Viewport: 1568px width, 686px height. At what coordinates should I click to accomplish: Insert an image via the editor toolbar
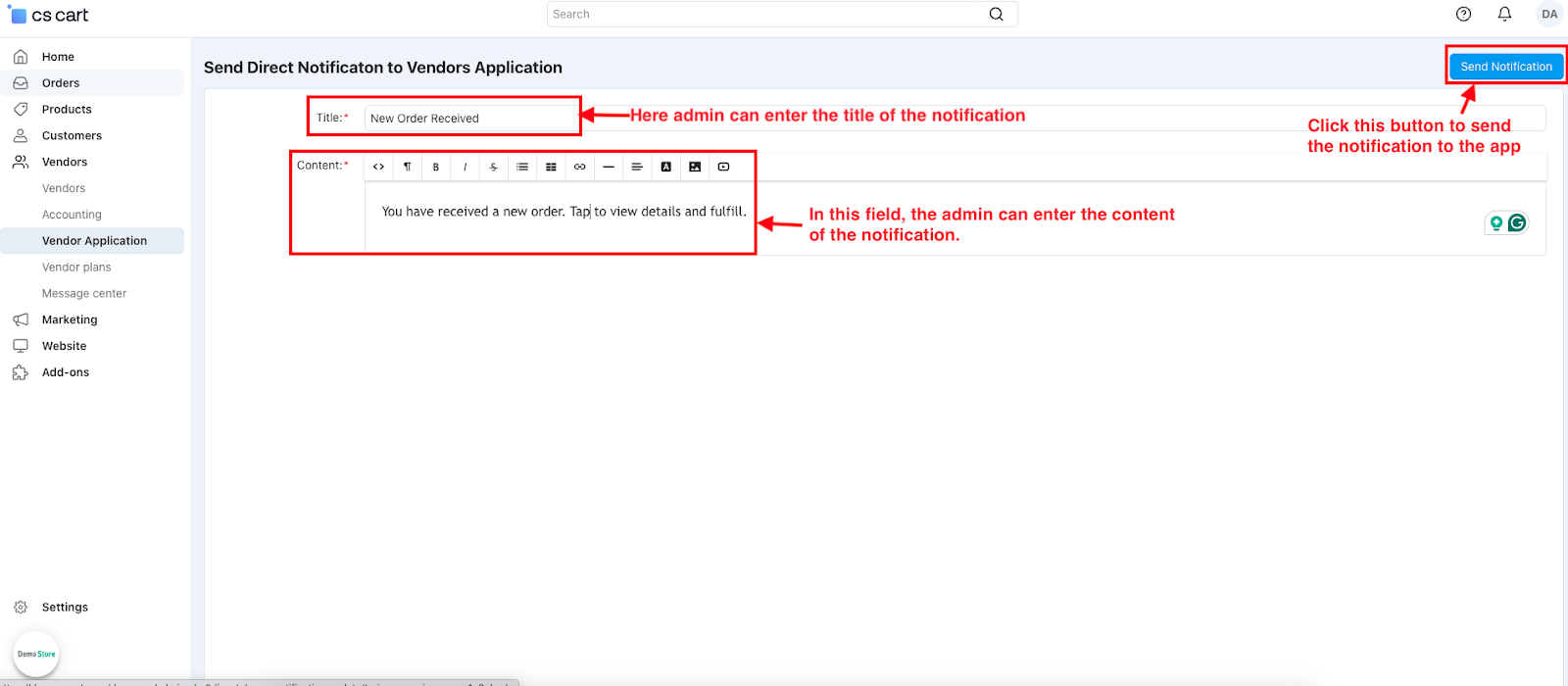coord(695,167)
